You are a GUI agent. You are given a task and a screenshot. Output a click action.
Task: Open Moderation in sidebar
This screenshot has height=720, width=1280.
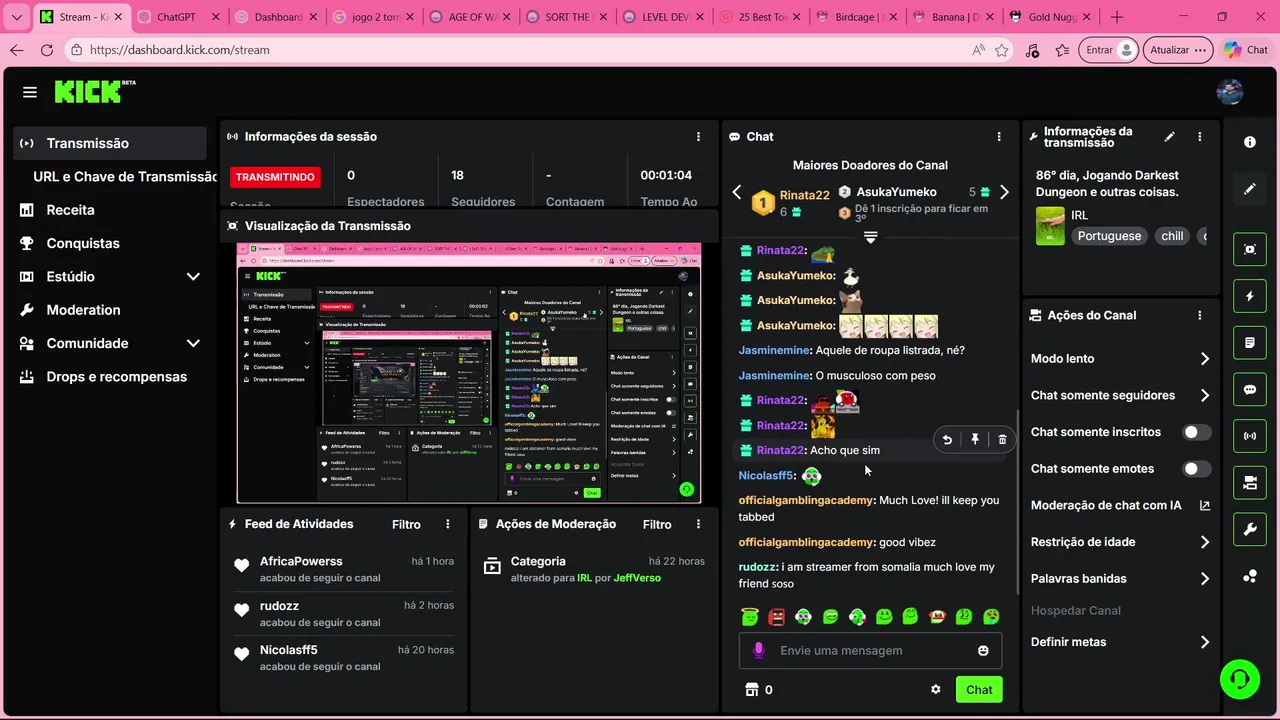[83, 310]
